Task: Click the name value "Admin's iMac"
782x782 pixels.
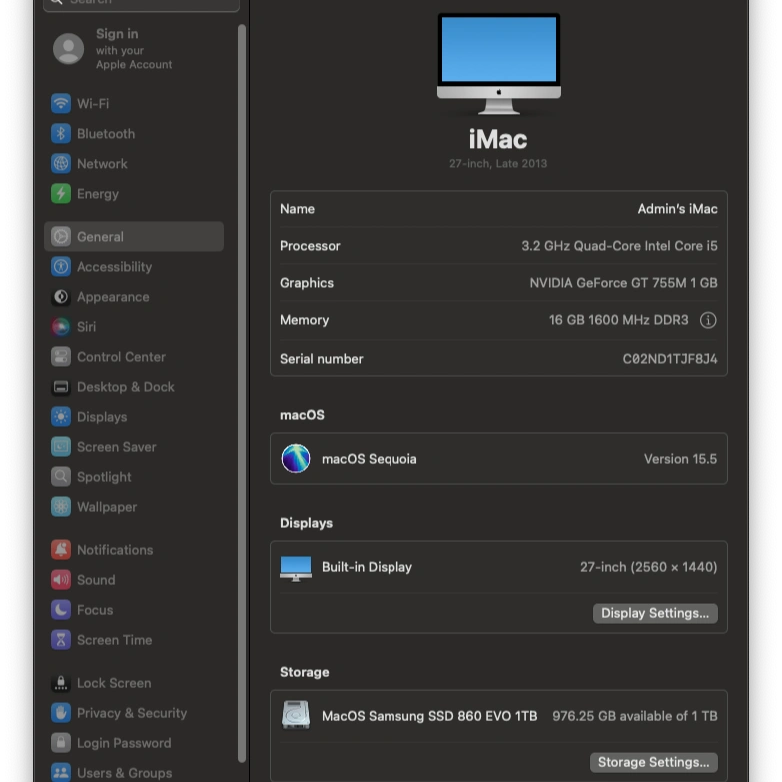Action: tap(677, 209)
